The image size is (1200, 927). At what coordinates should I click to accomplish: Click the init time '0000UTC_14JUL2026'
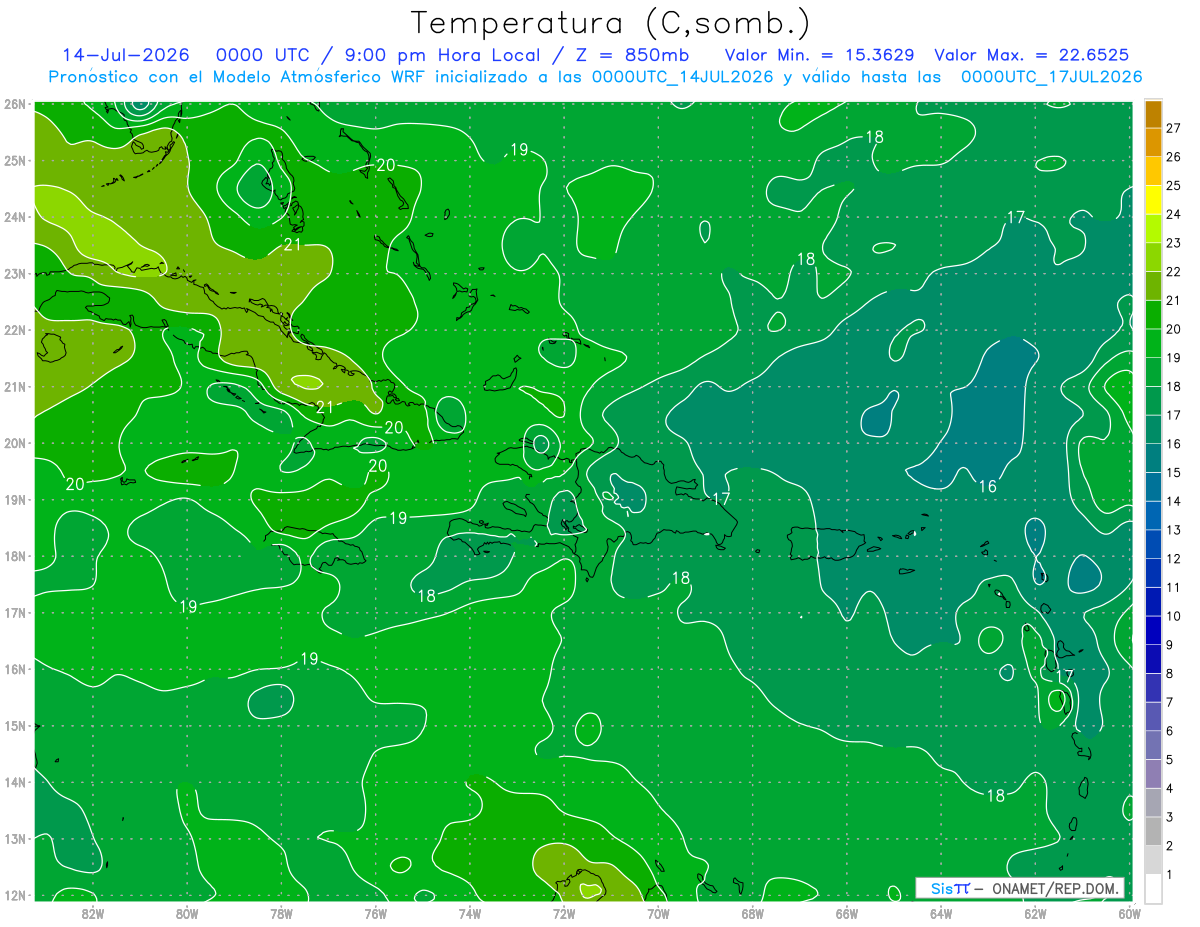click(x=682, y=76)
